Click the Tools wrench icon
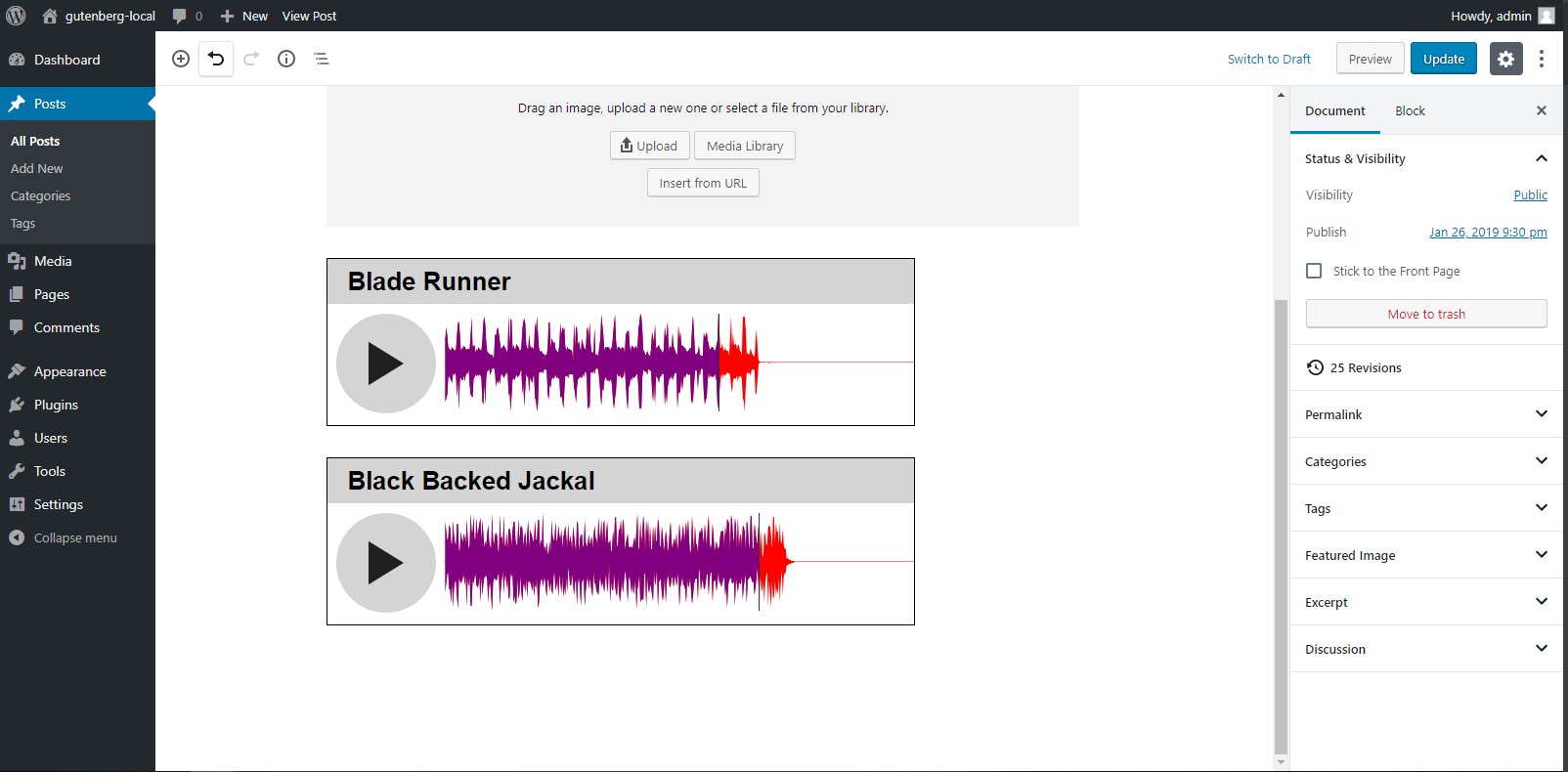Screen dimensions: 1568x772 17,471
